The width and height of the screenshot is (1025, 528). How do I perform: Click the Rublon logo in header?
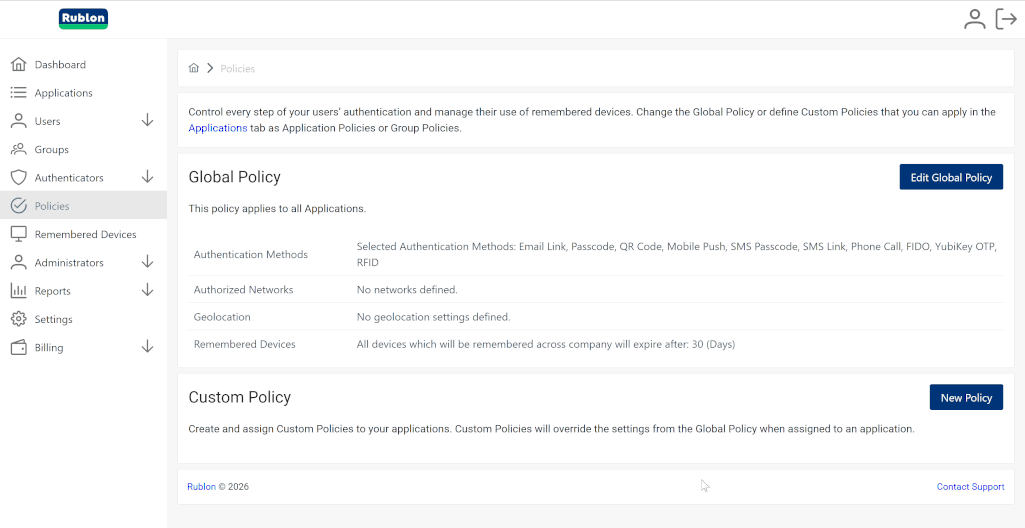[83, 19]
